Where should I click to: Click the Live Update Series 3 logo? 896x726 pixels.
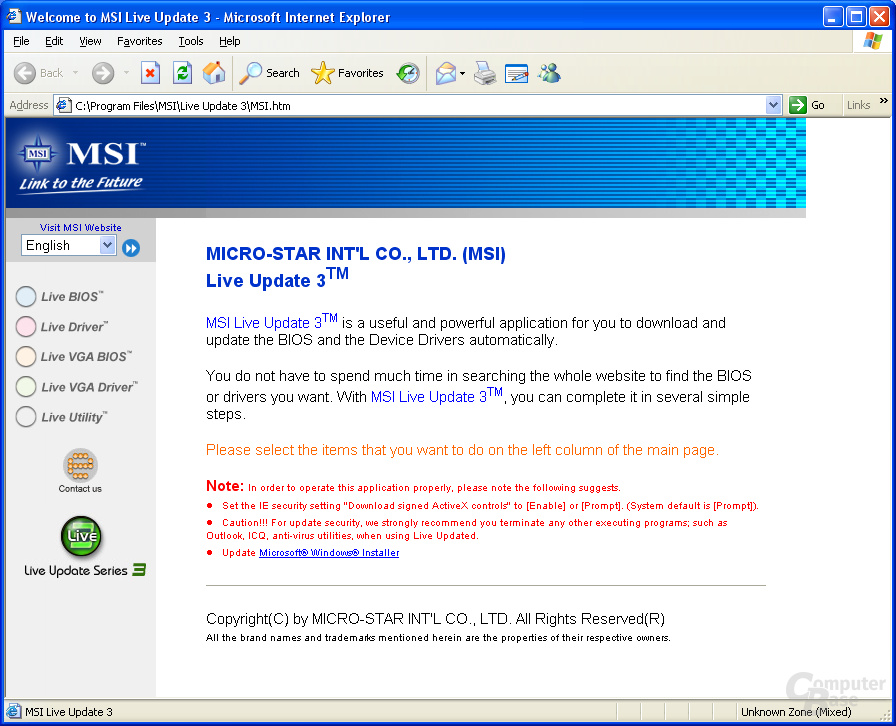[84, 547]
